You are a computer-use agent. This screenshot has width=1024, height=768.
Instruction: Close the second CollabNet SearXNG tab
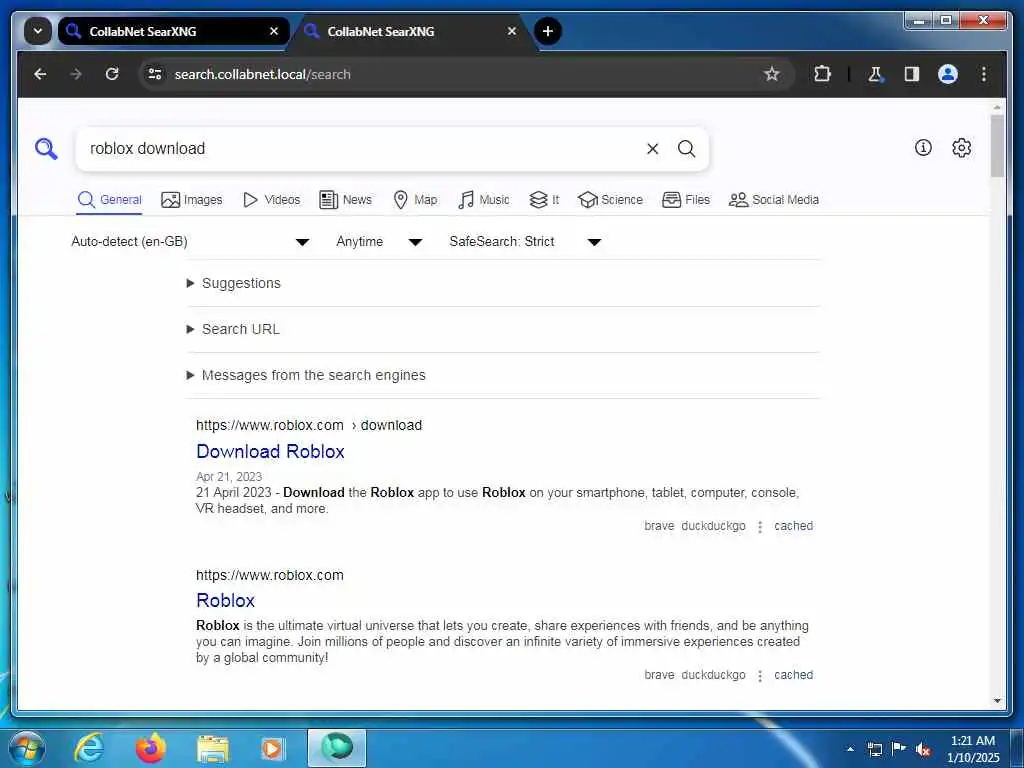[x=512, y=31]
